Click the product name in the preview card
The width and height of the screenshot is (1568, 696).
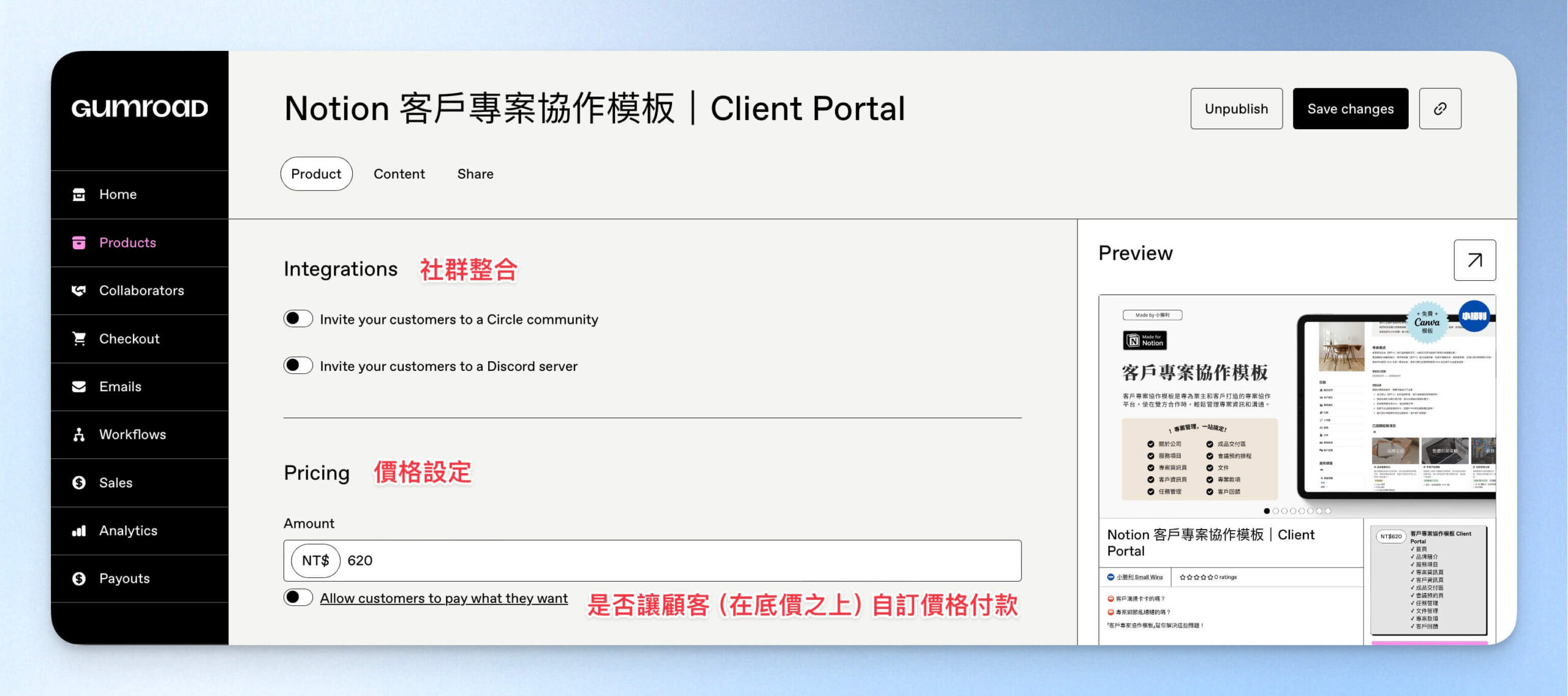pos(1210,543)
